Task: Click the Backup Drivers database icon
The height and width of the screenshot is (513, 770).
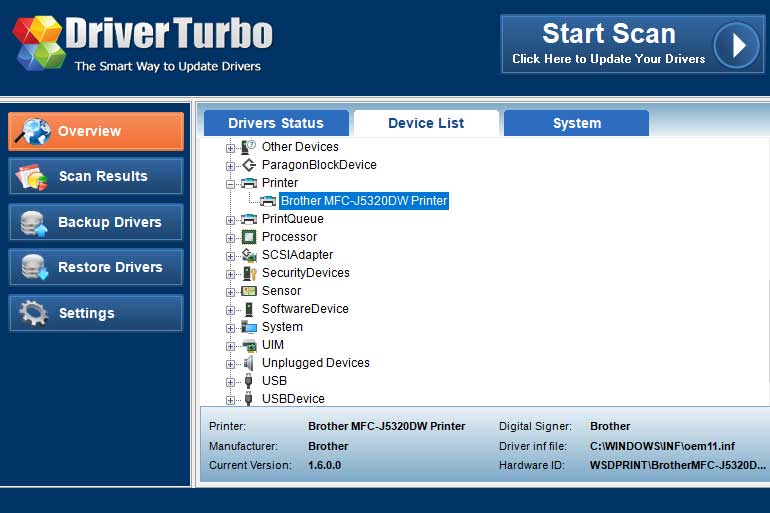Action: 33,223
